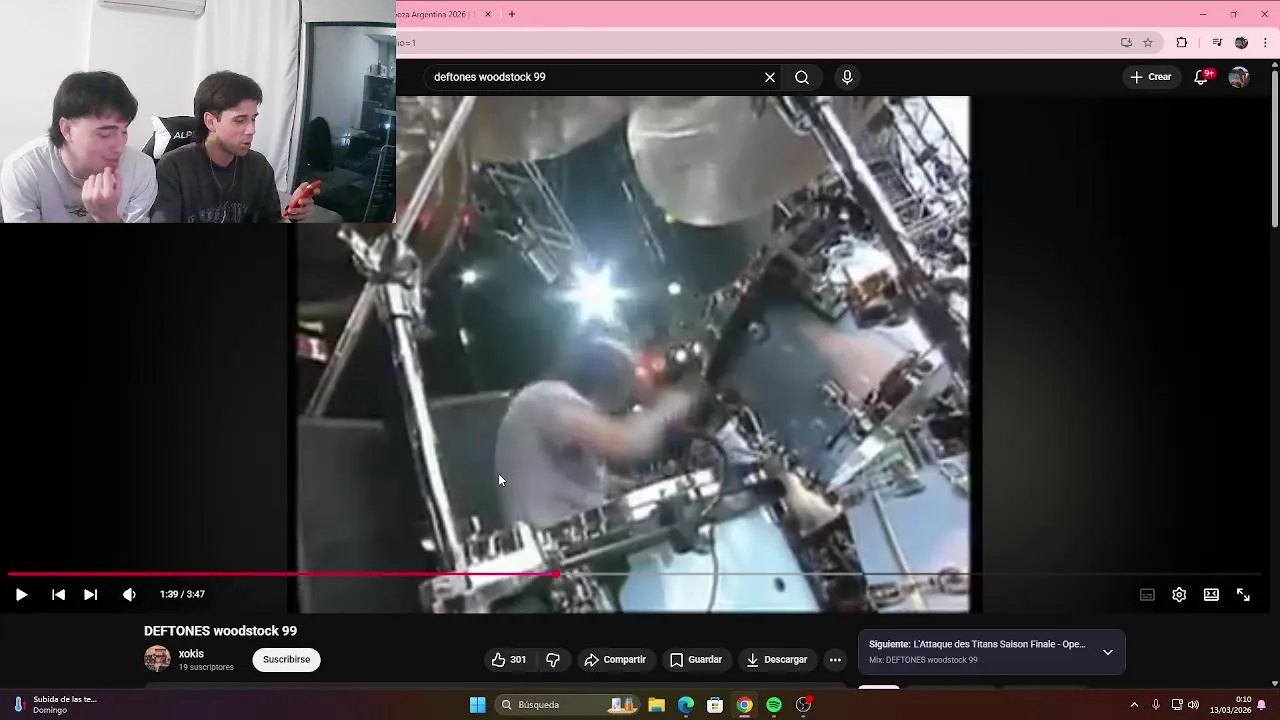Viewport: 1280px width, 720px height.
Task: Open the xokis channel name link
Action: coord(191,654)
